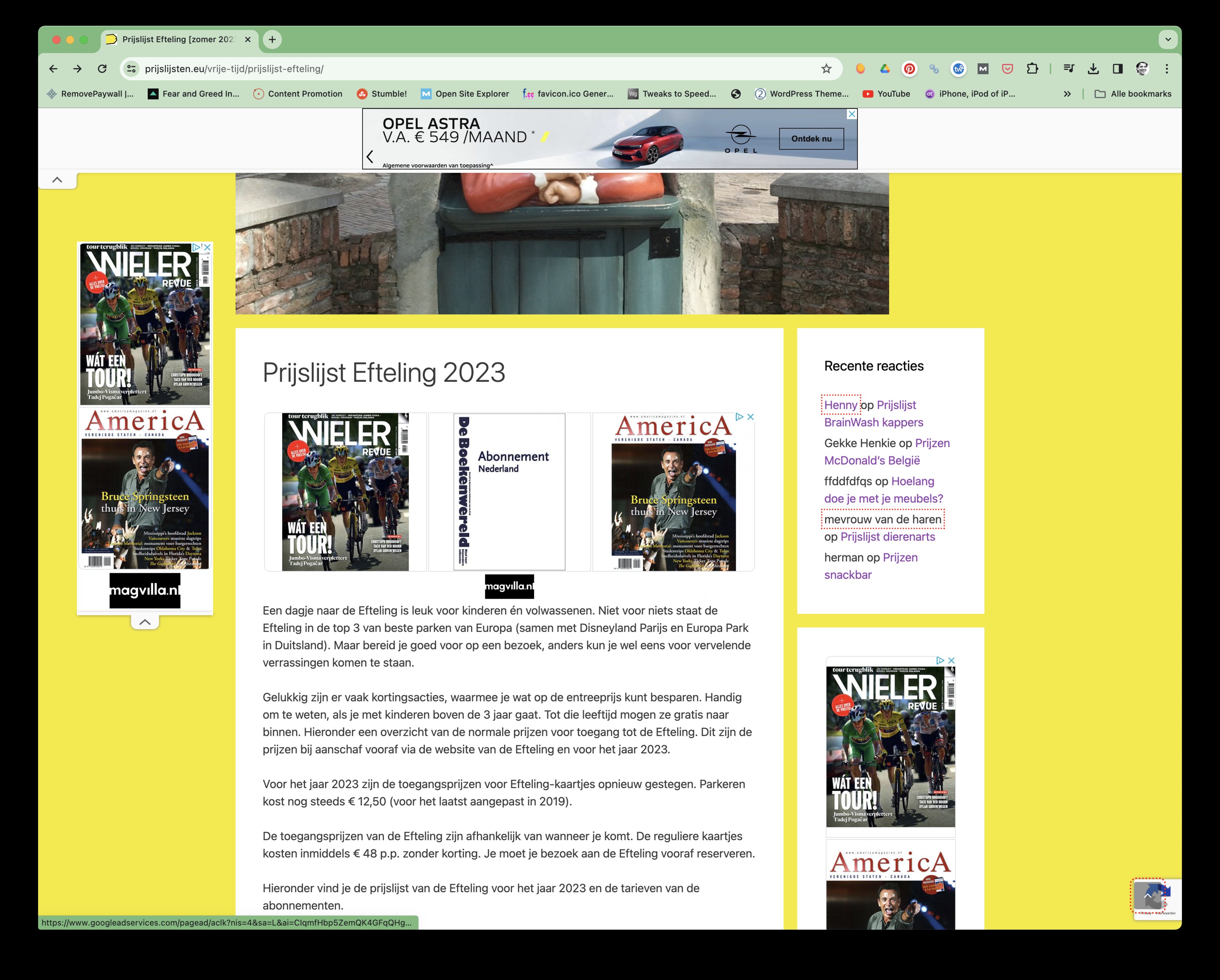This screenshot has height=980, width=1220.
Task: Open the Content Promotion bookmark
Action: tap(298, 94)
